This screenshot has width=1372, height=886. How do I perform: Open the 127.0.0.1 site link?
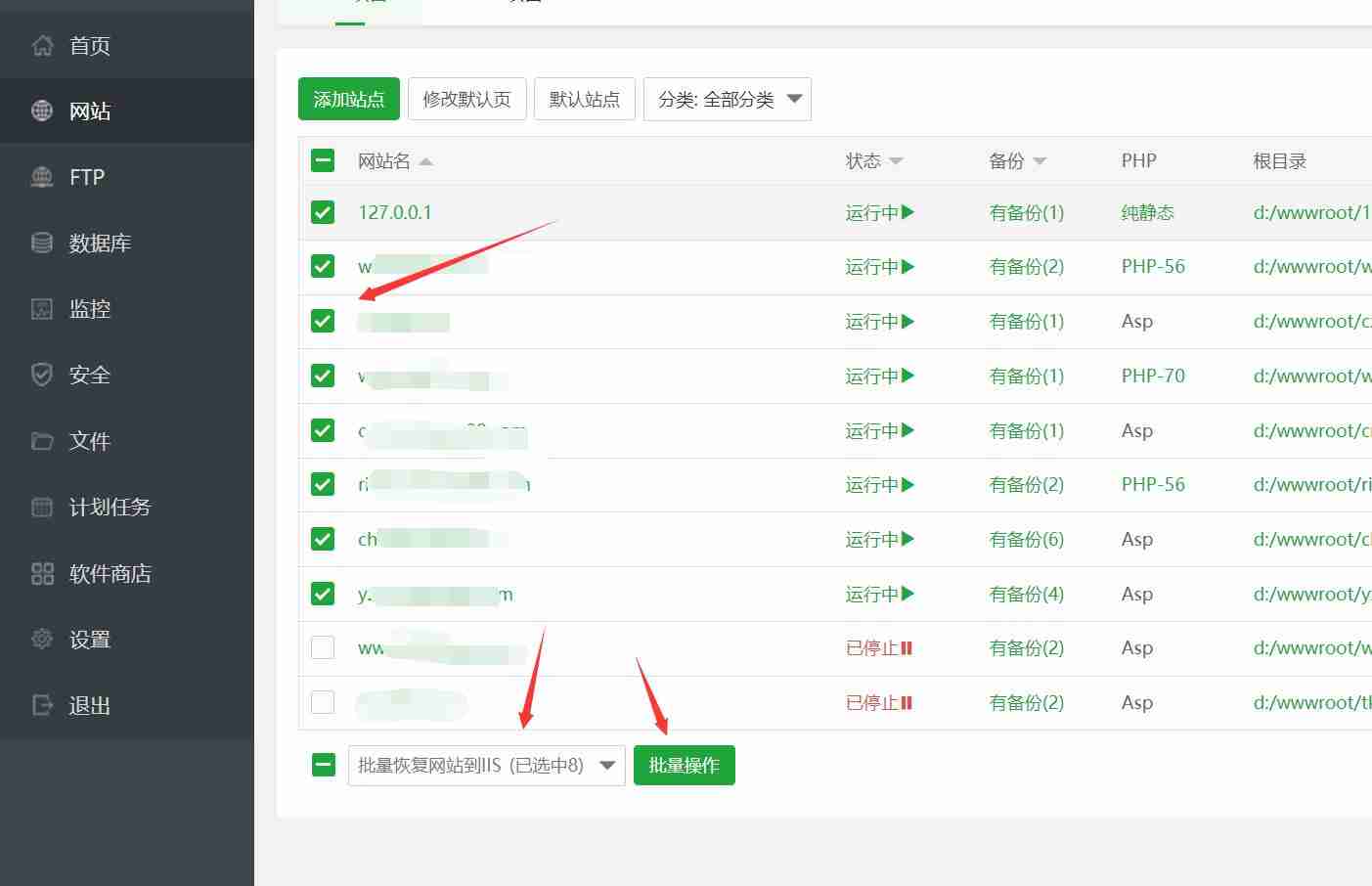point(394,211)
